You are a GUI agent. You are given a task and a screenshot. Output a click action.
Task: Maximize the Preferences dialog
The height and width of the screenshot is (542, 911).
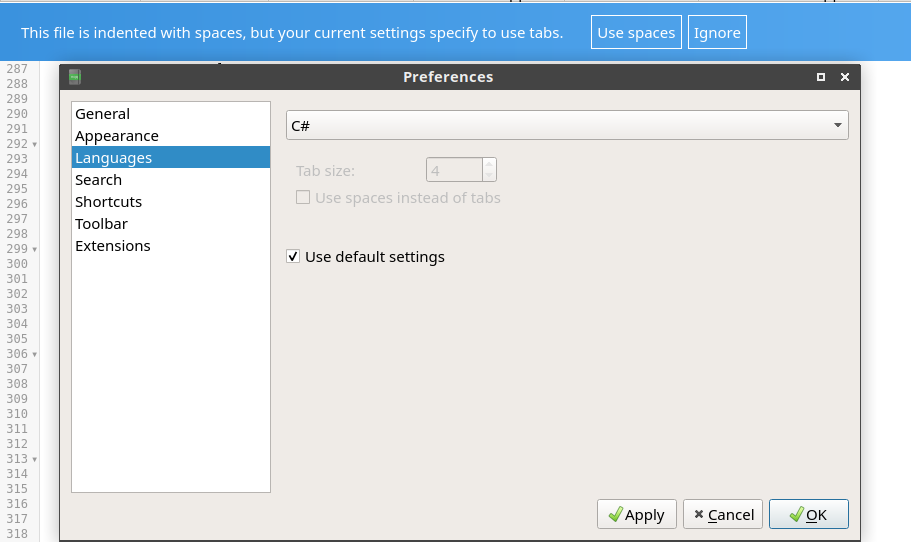tap(820, 77)
